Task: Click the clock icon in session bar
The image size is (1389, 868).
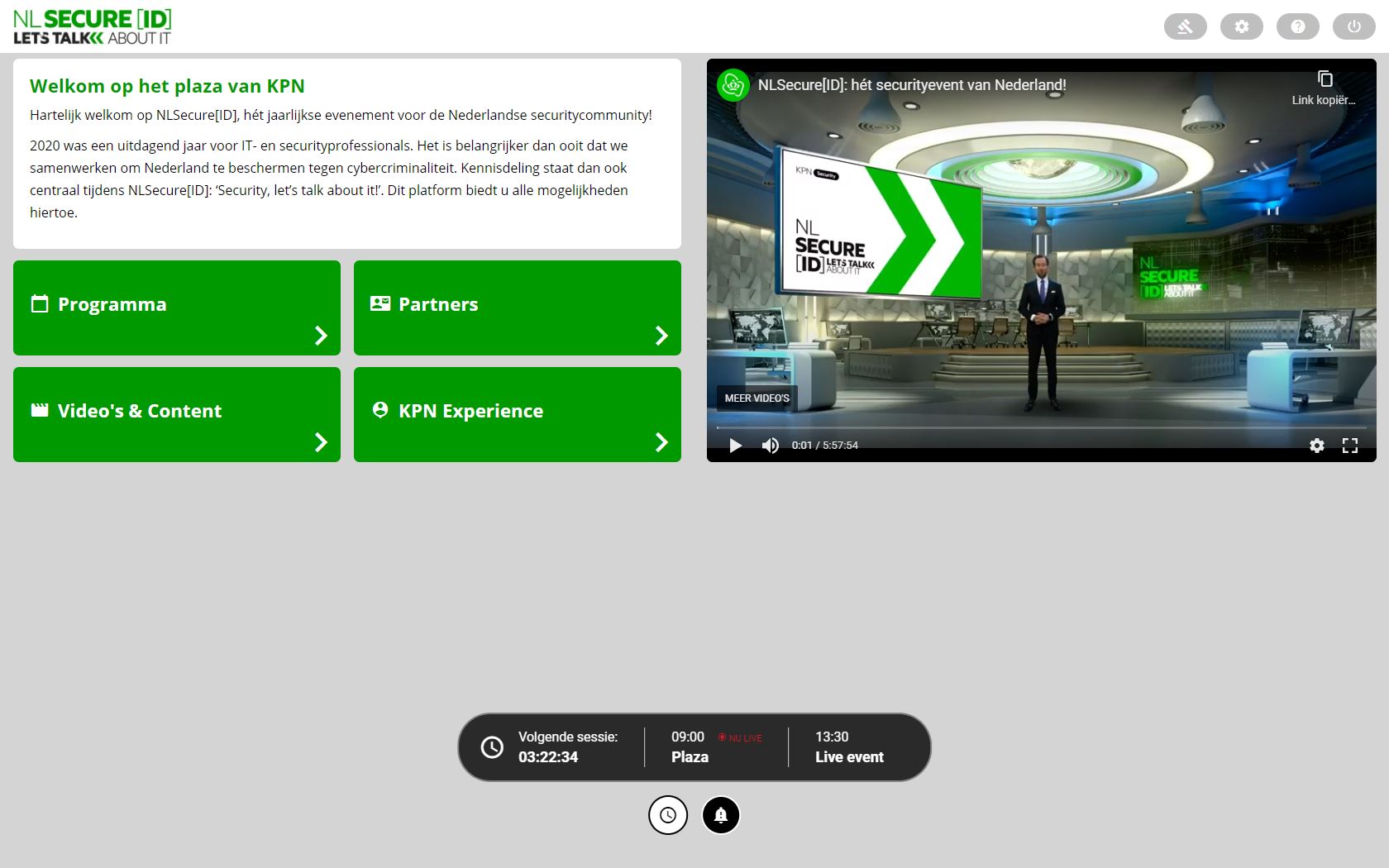Action: pyautogui.click(x=492, y=747)
